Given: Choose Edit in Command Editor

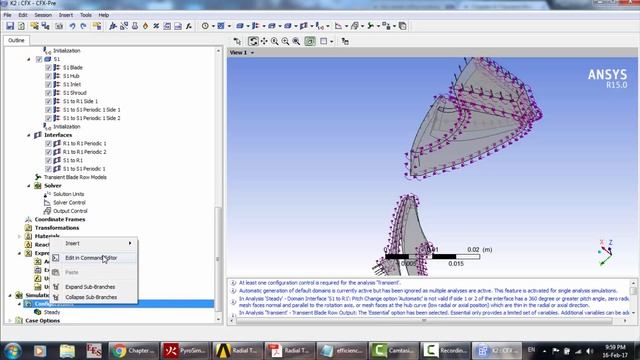Looking at the screenshot, I should (x=93, y=258).
